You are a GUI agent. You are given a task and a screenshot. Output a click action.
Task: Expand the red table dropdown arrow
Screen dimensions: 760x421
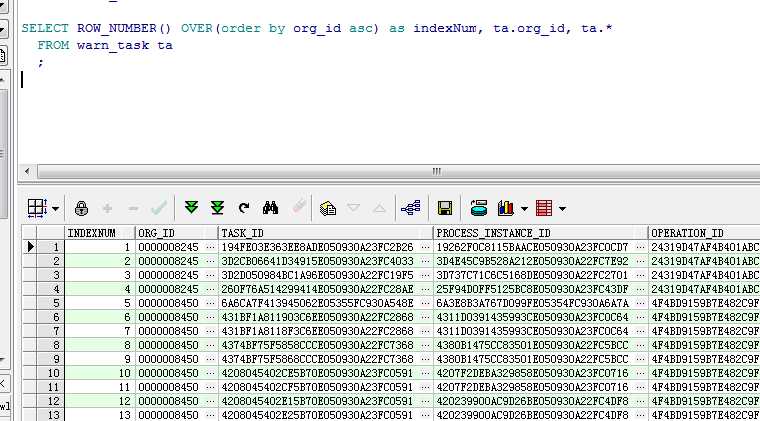tap(562, 209)
